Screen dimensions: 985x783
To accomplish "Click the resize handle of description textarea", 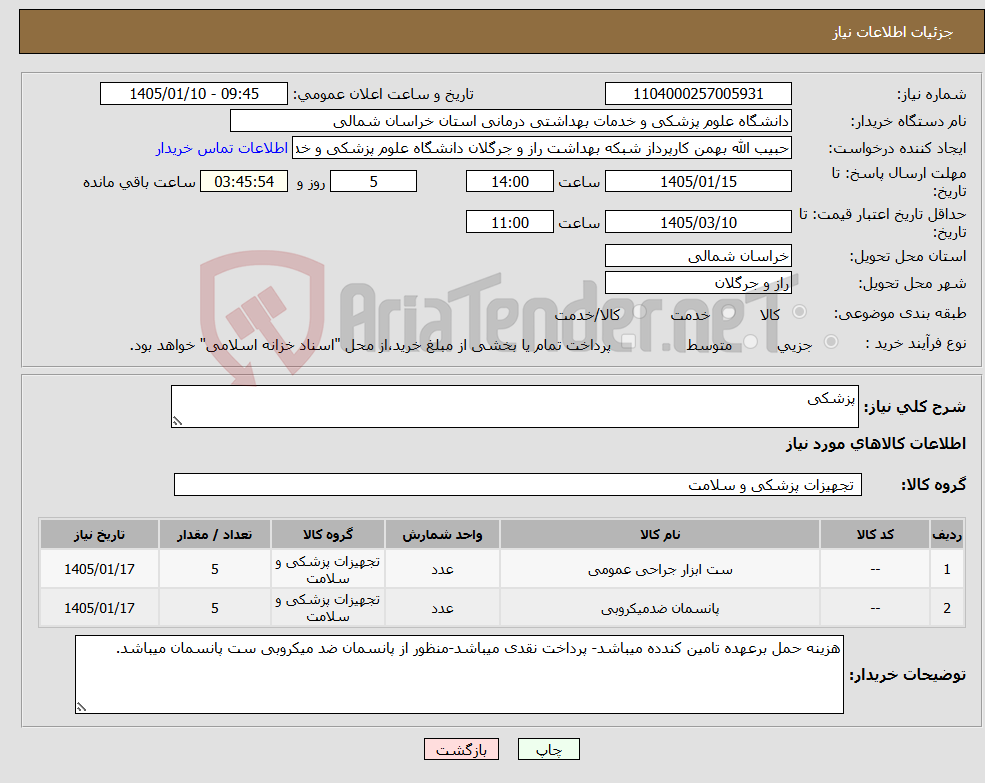I will coord(177,422).
